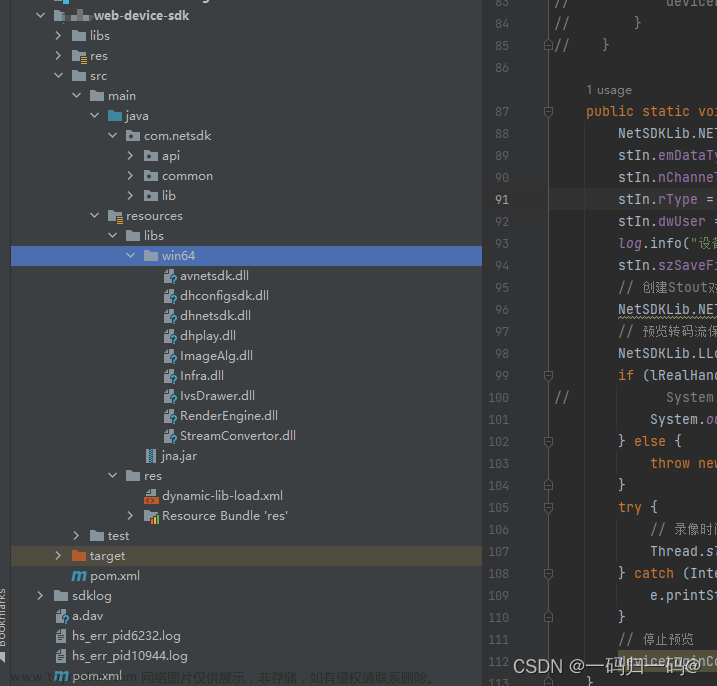Expand the lib package
Screen dimensions: 717x686
130,196
